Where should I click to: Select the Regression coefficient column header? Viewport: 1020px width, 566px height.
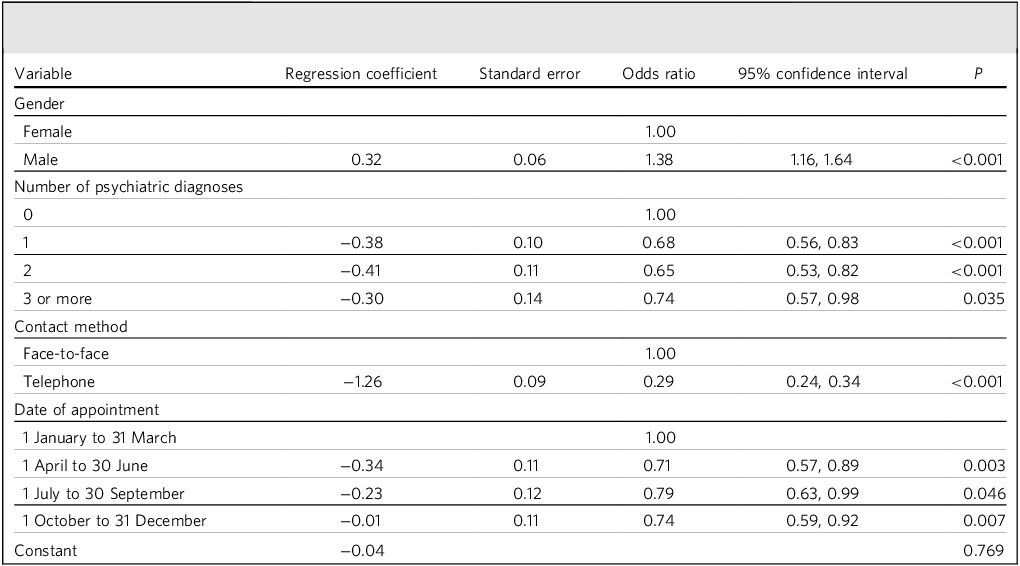tap(361, 74)
